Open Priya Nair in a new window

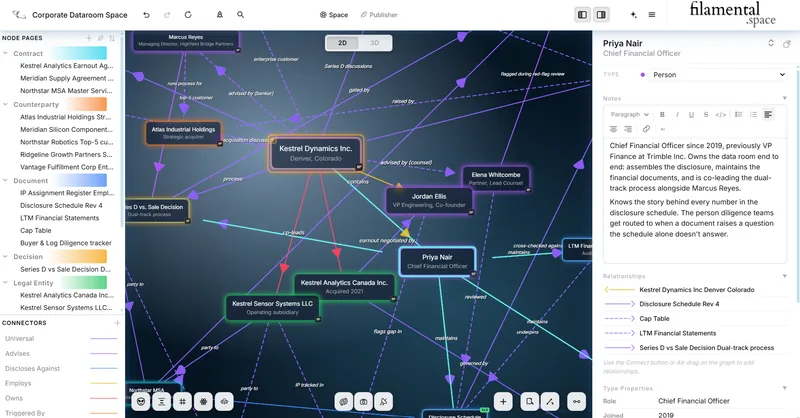(786, 44)
